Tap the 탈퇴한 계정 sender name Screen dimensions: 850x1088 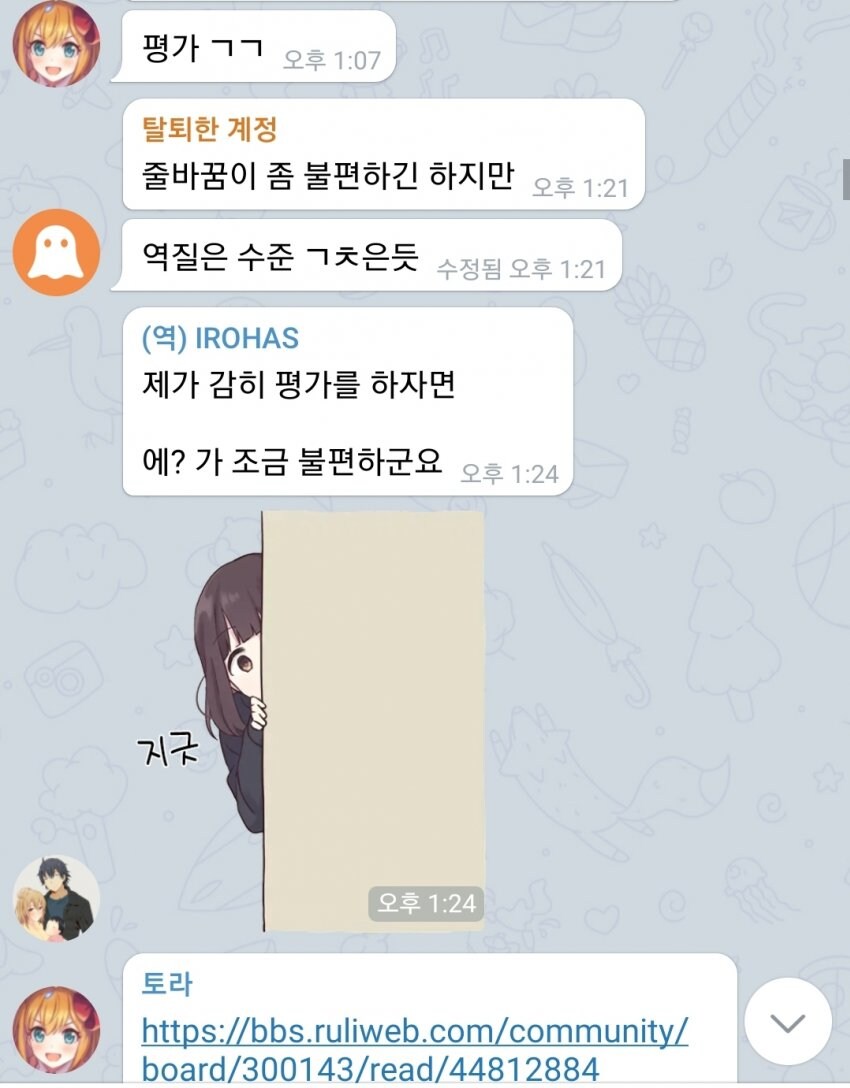coord(210,129)
